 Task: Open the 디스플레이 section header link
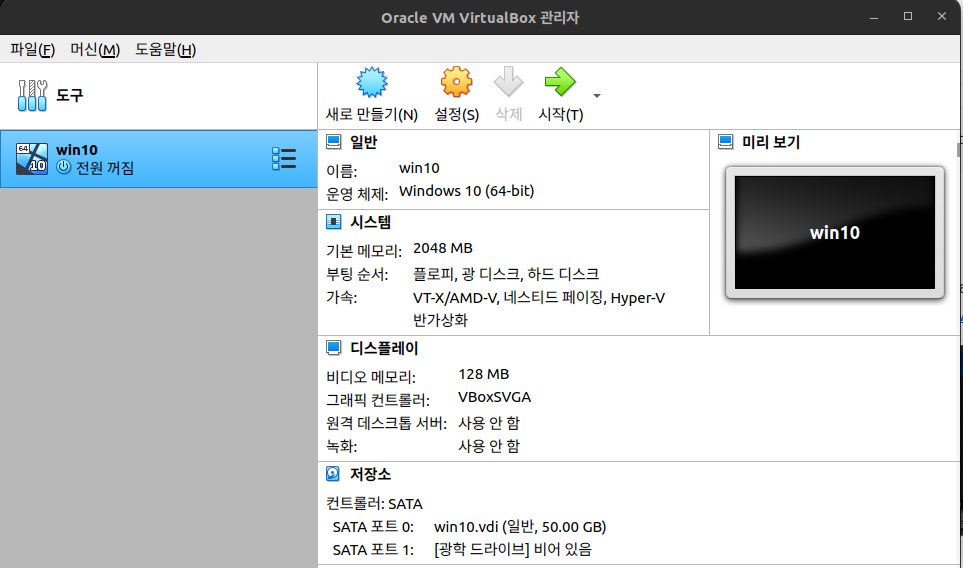(x=384, y=348)
